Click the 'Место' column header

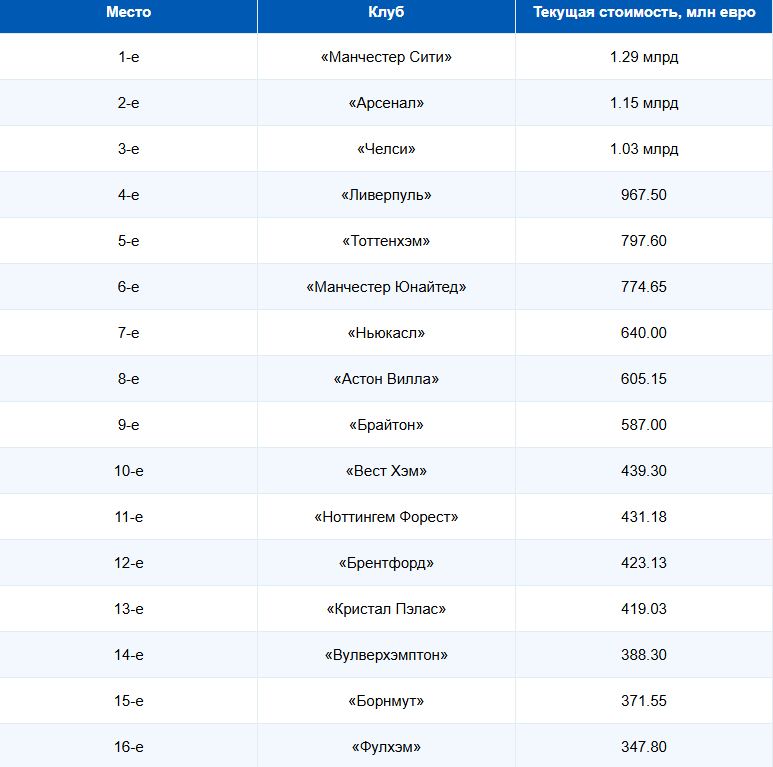(128, 16)
